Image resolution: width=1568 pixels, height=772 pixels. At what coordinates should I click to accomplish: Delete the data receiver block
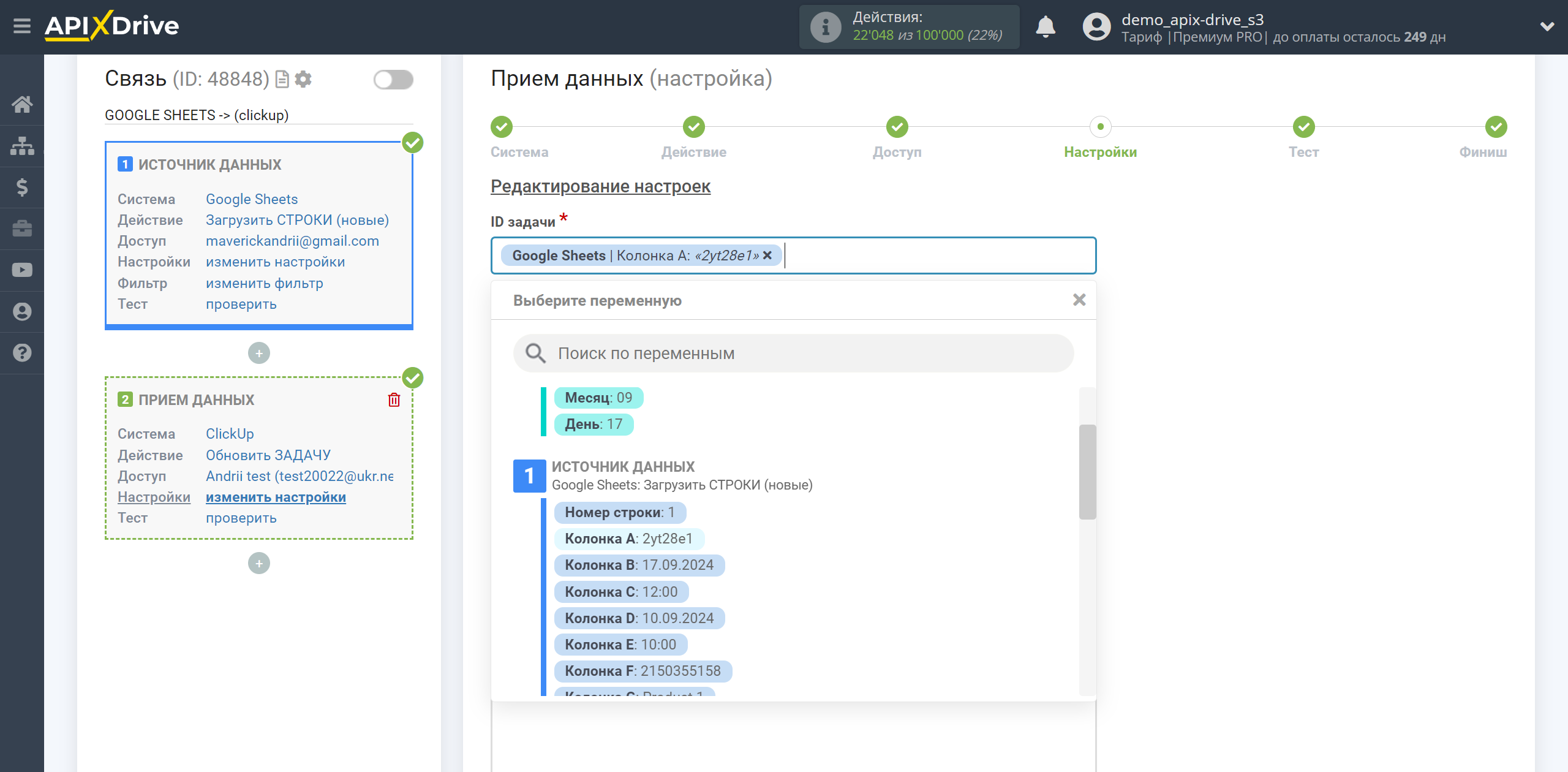coord(394,399)
